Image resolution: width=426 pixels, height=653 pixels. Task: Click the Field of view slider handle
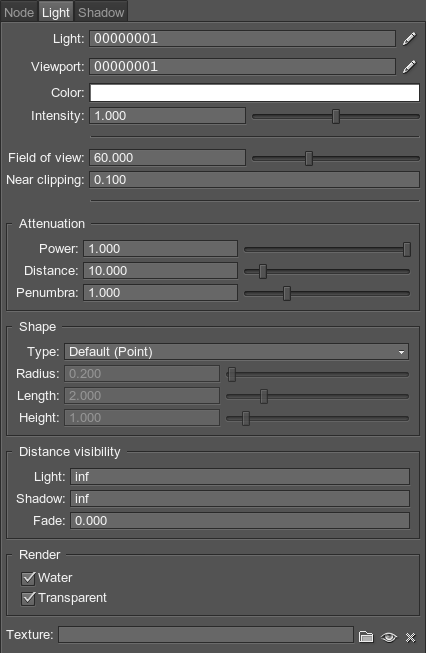coord(309,158)
